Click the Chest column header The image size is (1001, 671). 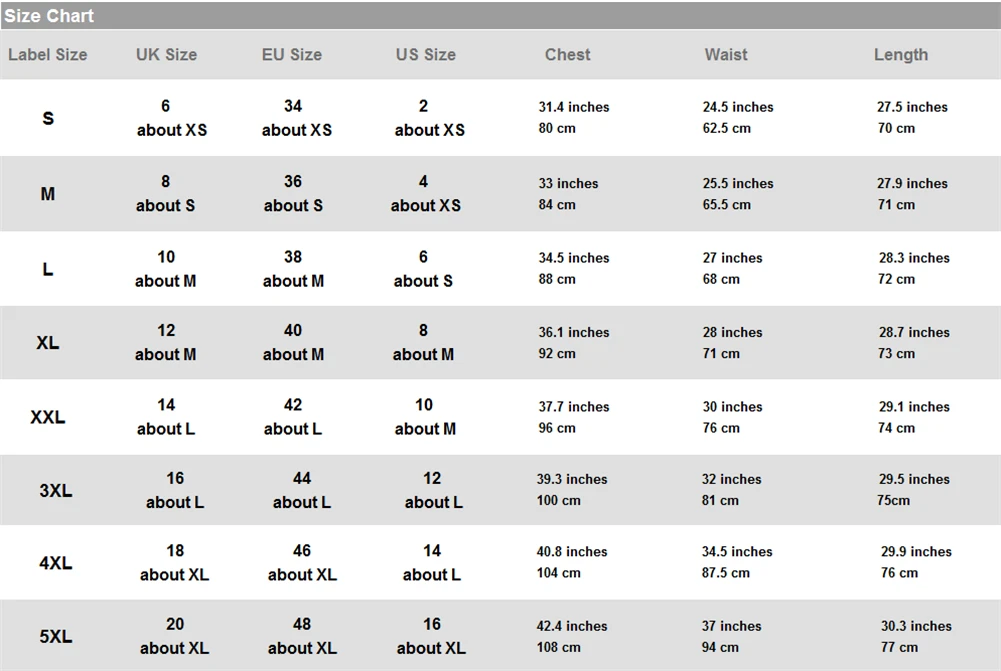tap(568, 55)
